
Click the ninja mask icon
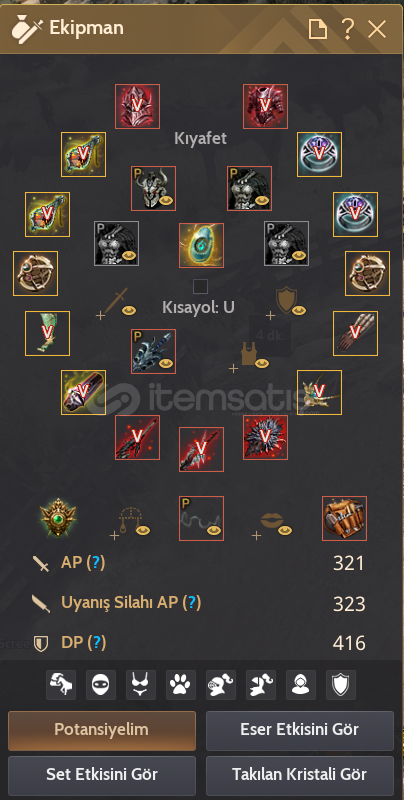pos(100,685)
